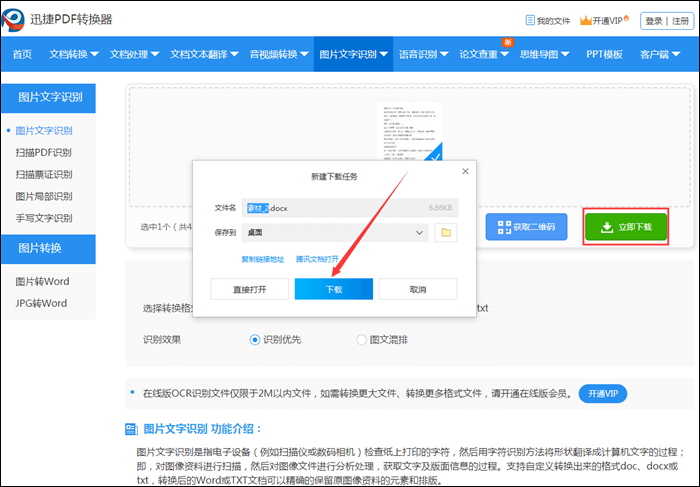700x487 pixels.
Task: Expand 思维导图 menu
Action: click(544, 54)
